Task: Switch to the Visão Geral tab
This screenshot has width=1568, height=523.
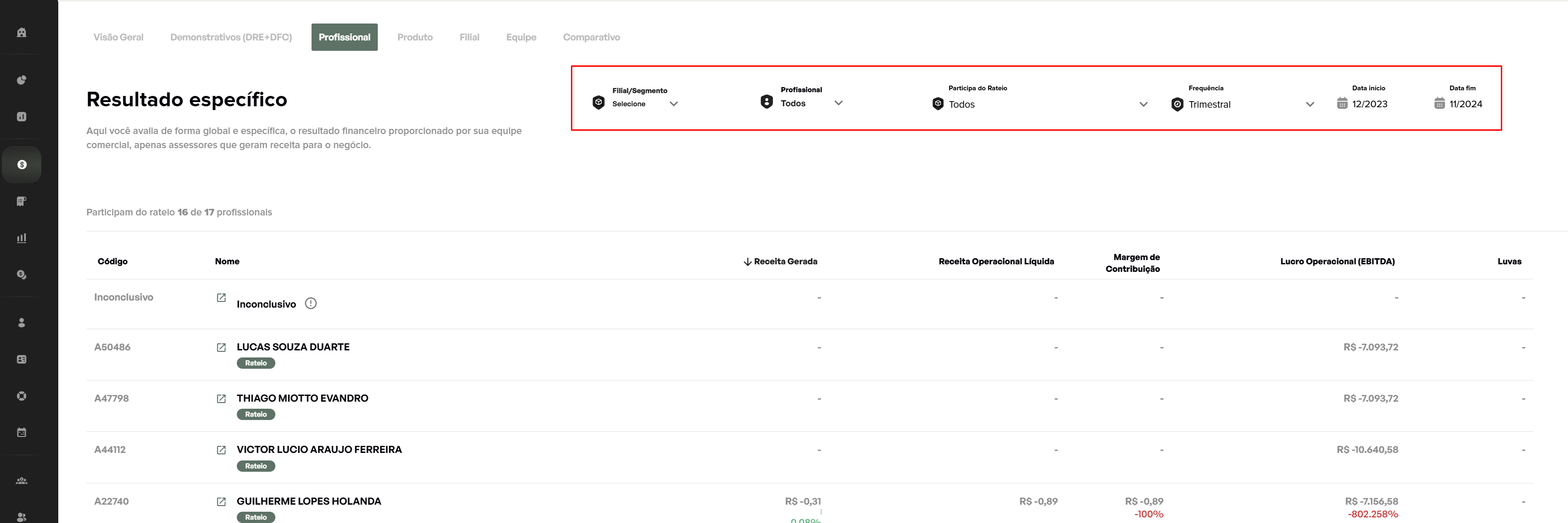Action: coord(118,37)
